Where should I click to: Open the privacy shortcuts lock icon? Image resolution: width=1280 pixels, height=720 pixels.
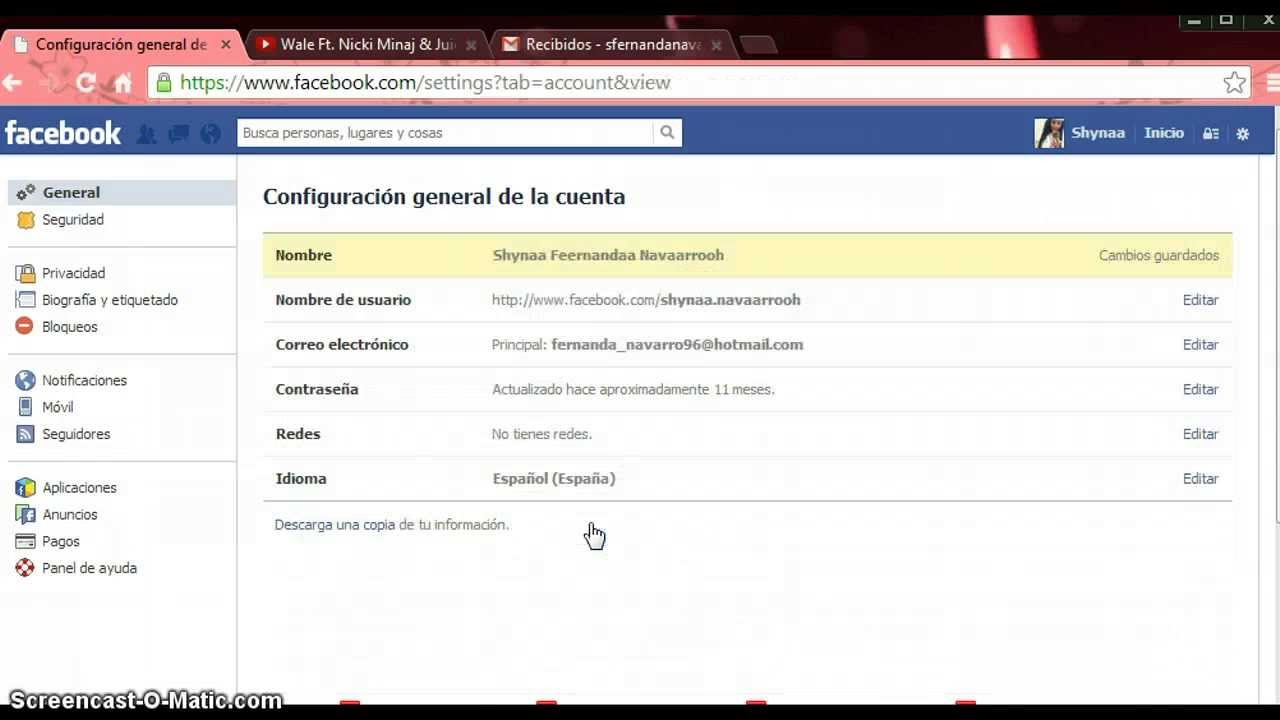(1211, 133)
